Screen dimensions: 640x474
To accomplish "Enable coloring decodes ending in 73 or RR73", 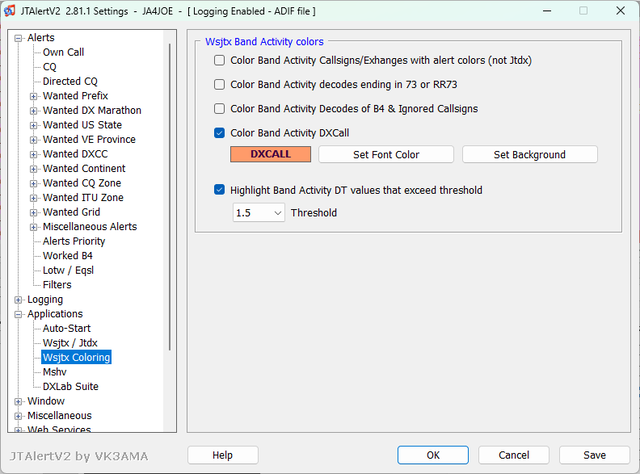I will (x=219, y=85).
